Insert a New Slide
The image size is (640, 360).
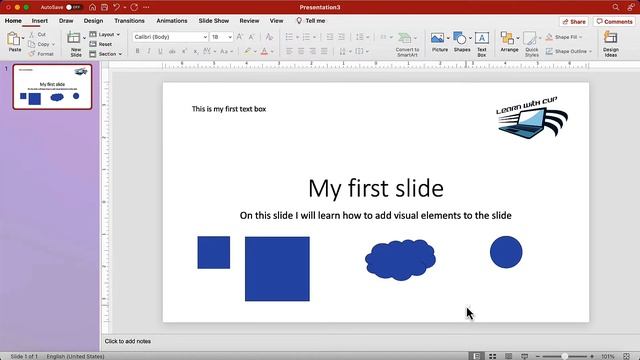[75, 44]
